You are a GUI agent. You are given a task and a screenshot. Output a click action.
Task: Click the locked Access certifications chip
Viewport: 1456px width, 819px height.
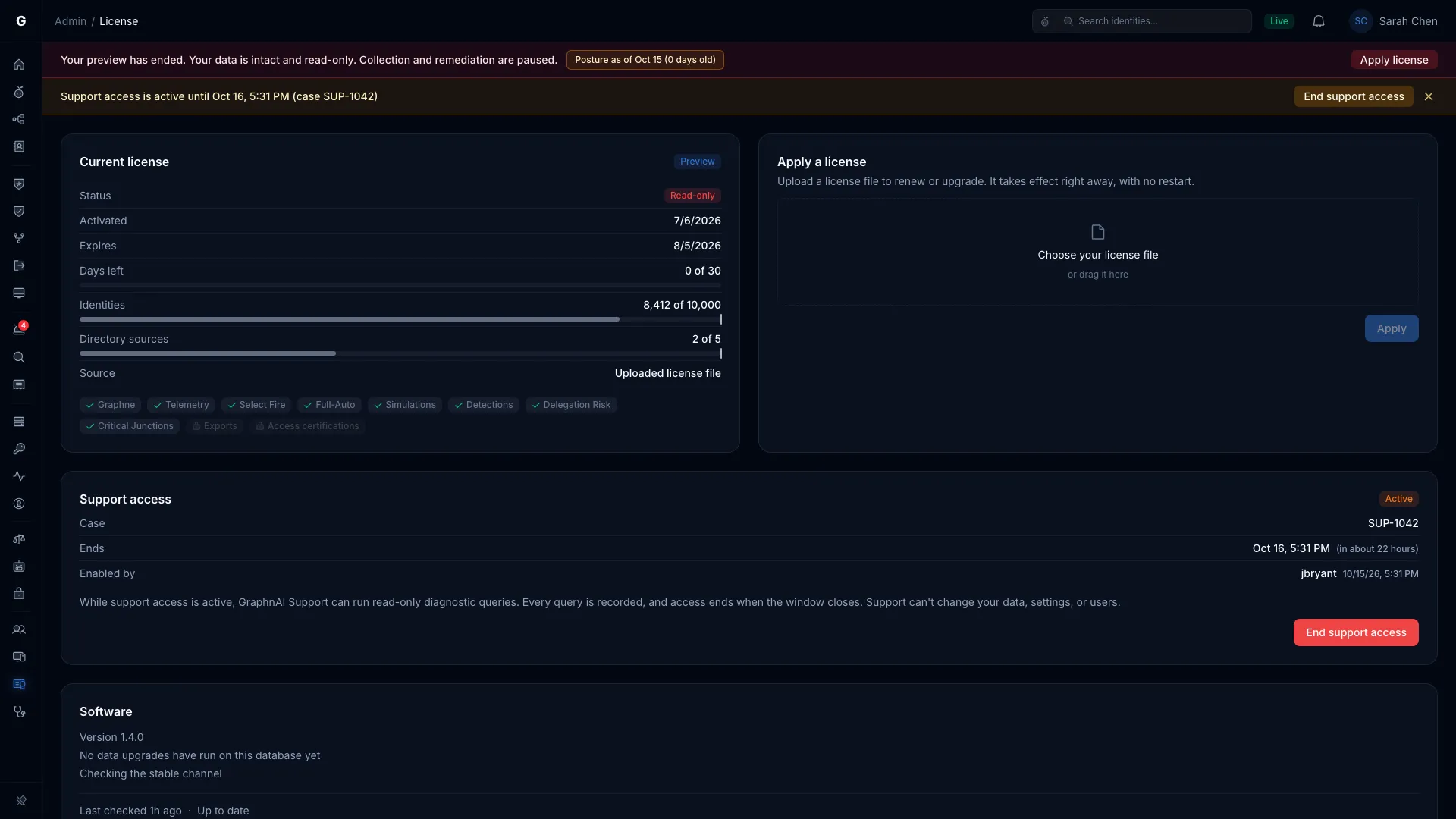point(307,426)
